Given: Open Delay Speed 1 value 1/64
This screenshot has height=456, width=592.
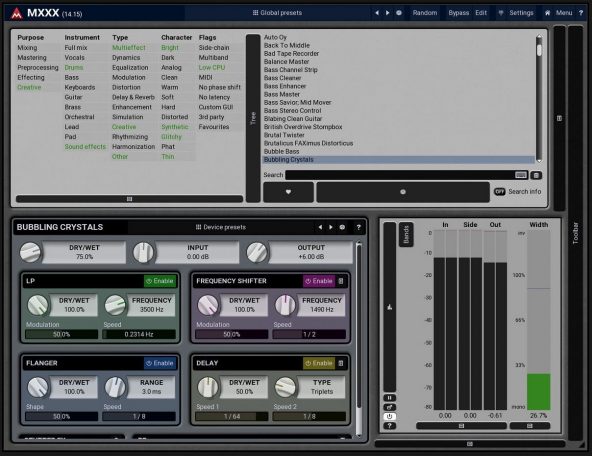Looking at the screenshot, I should pos(232,417).
